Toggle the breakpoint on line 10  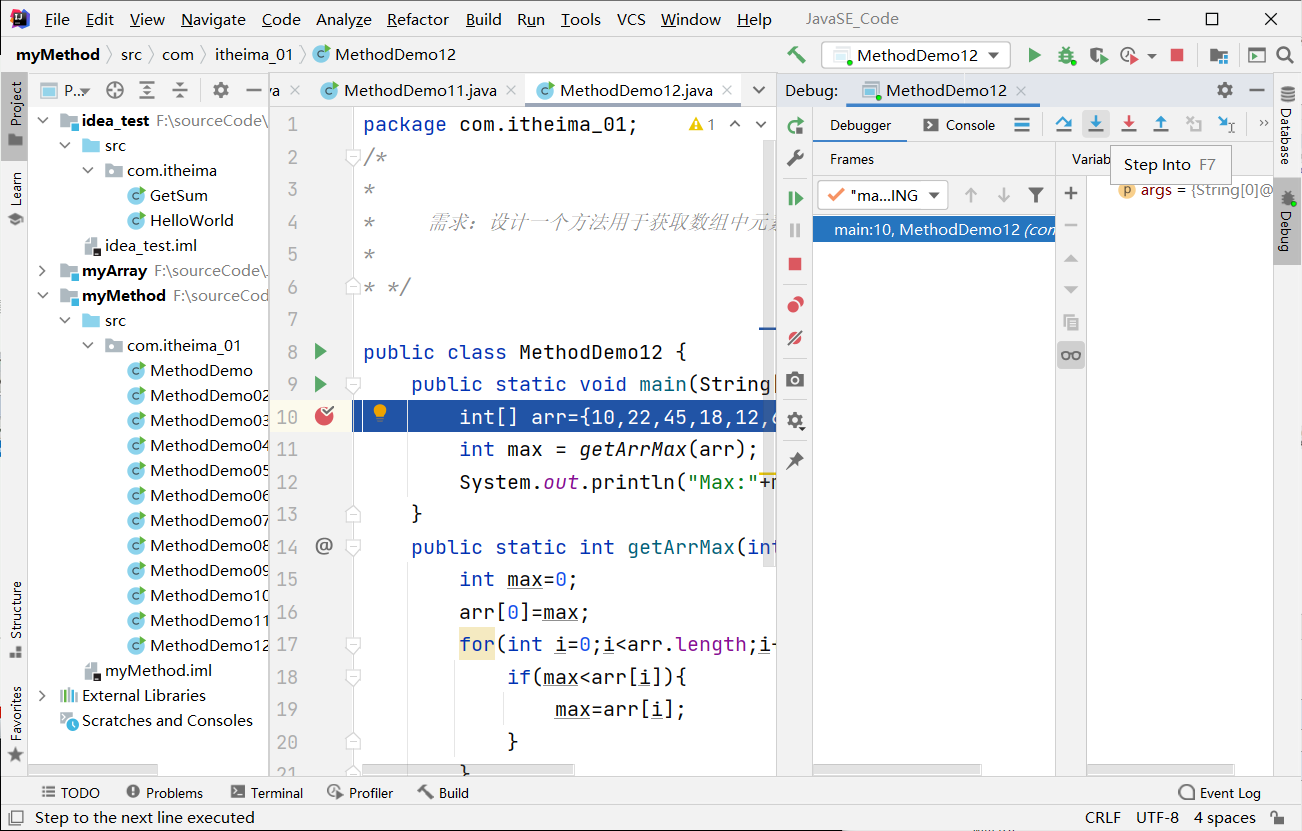[324, 416]
